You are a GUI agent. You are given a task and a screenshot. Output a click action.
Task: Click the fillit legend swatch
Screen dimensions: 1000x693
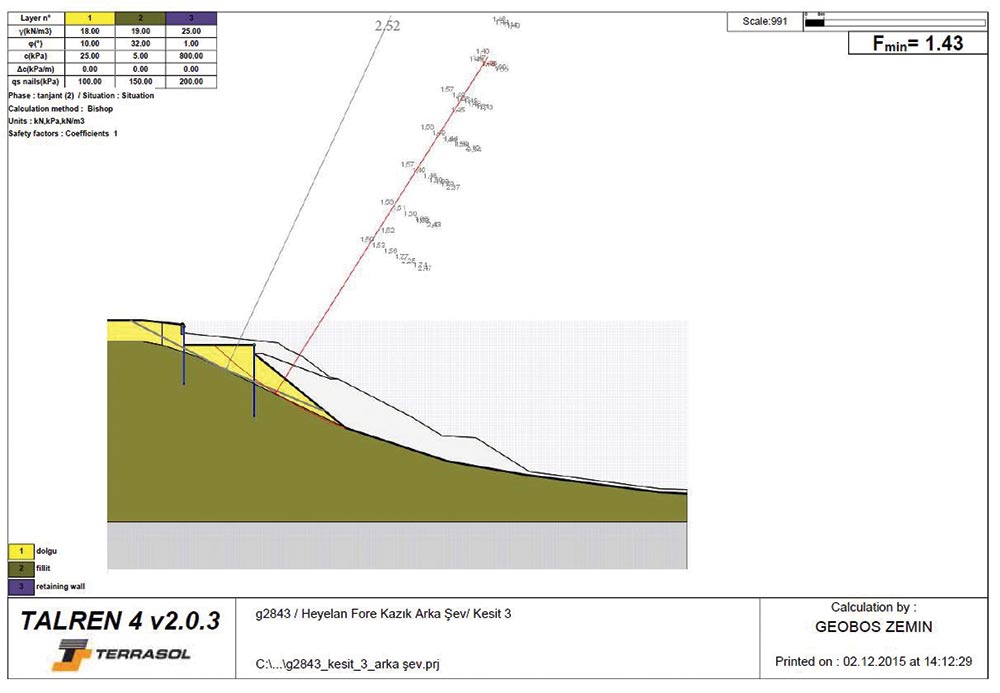pos(18,568)
